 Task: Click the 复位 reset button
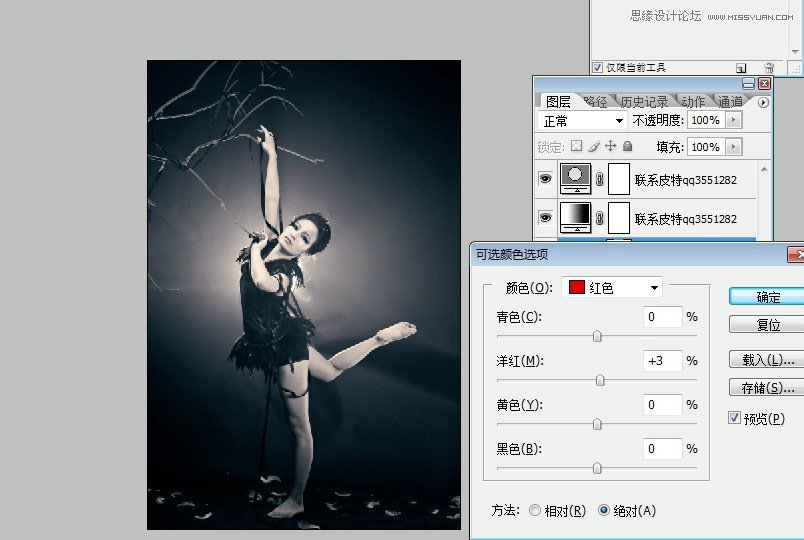pyautogui.click(x=767, y=325)
